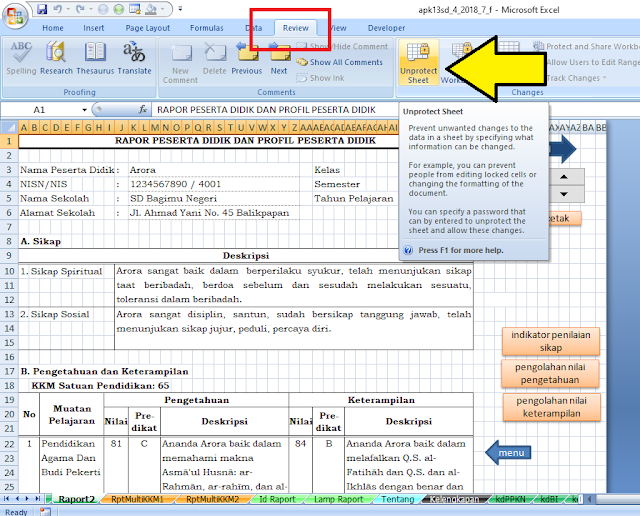
Task: Toggle Show/Hide Comment
Action: point(342,47)
